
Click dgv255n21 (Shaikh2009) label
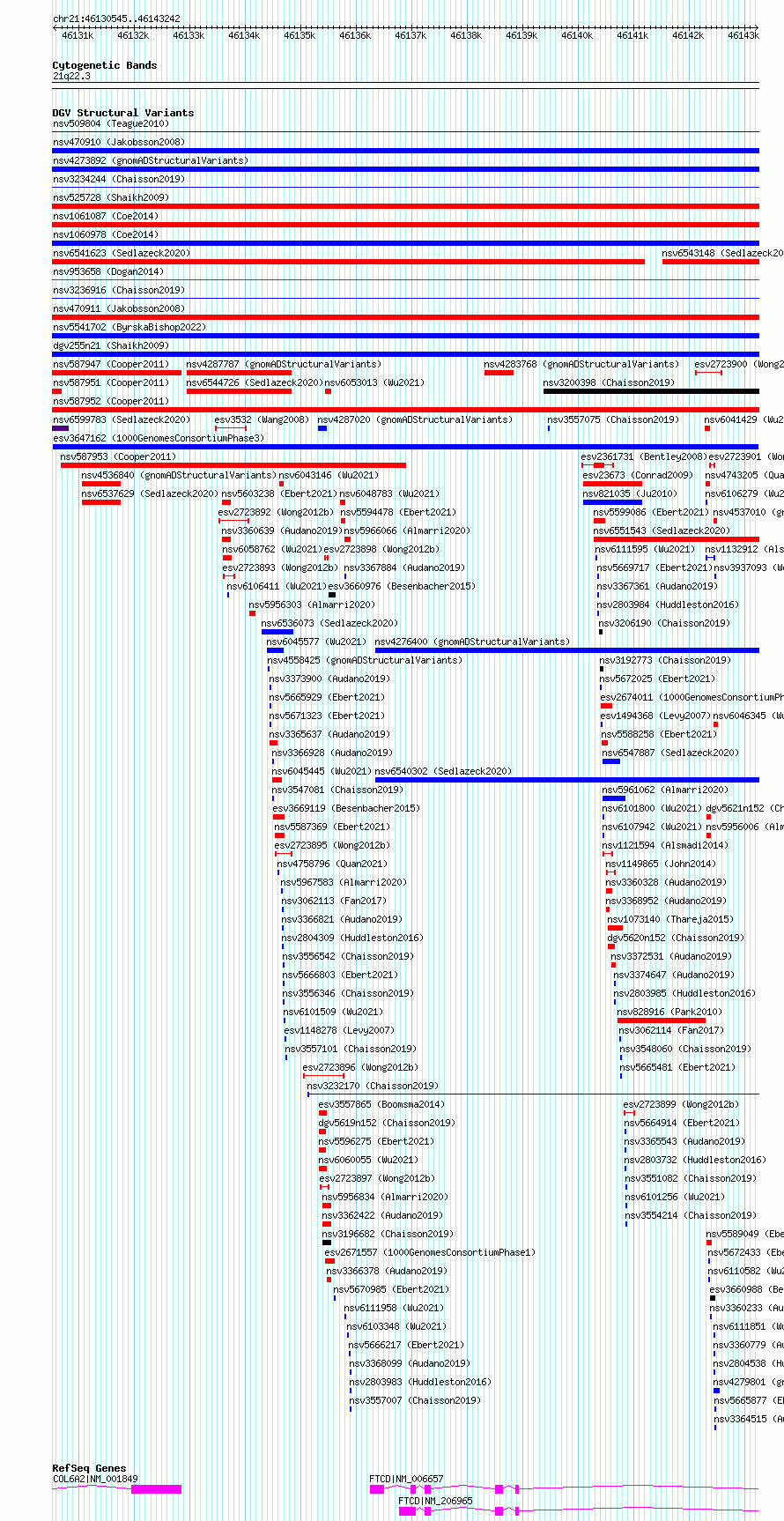click(111, 345)
